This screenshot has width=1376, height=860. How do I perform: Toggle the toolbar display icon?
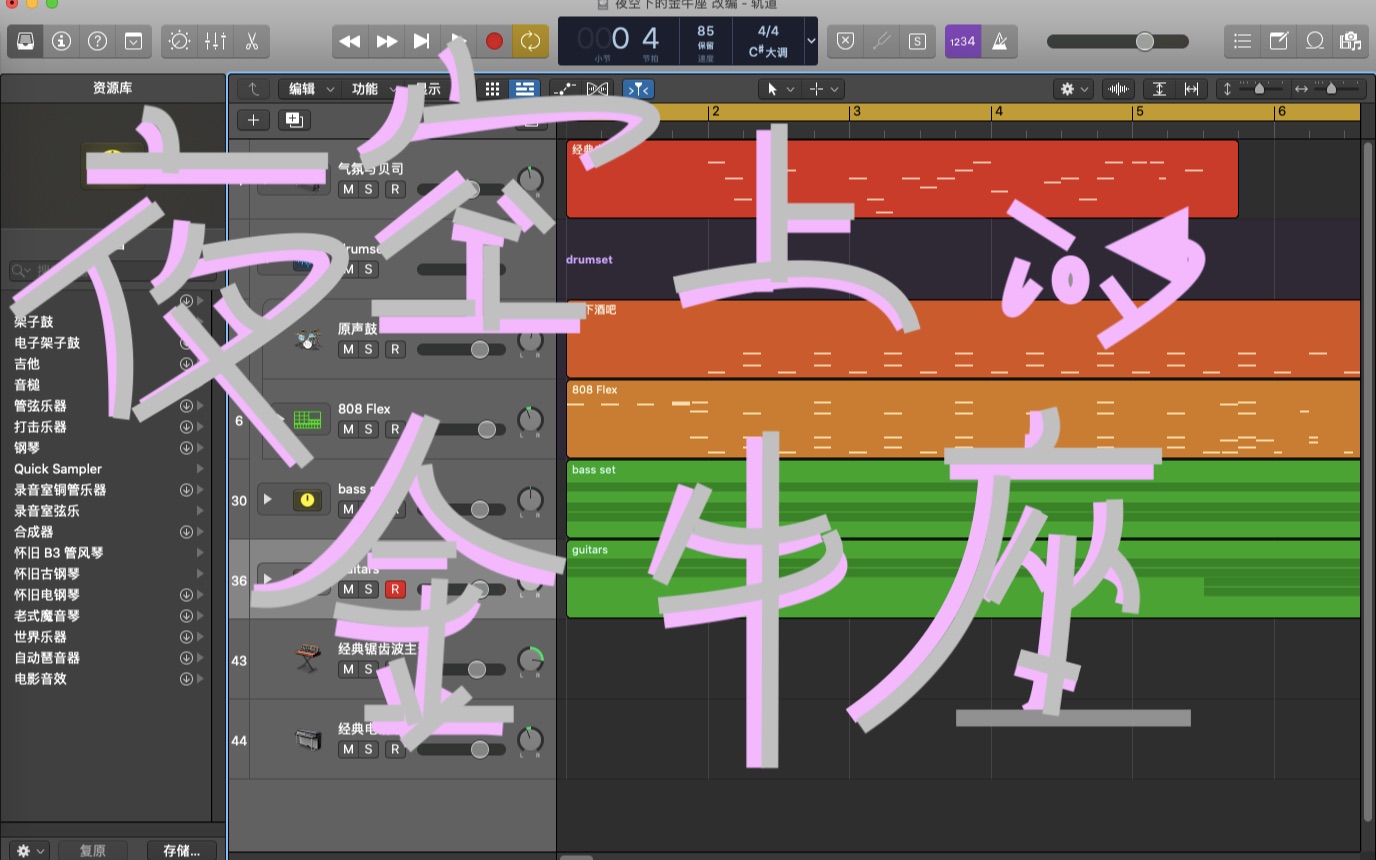(x=133, y=41)
